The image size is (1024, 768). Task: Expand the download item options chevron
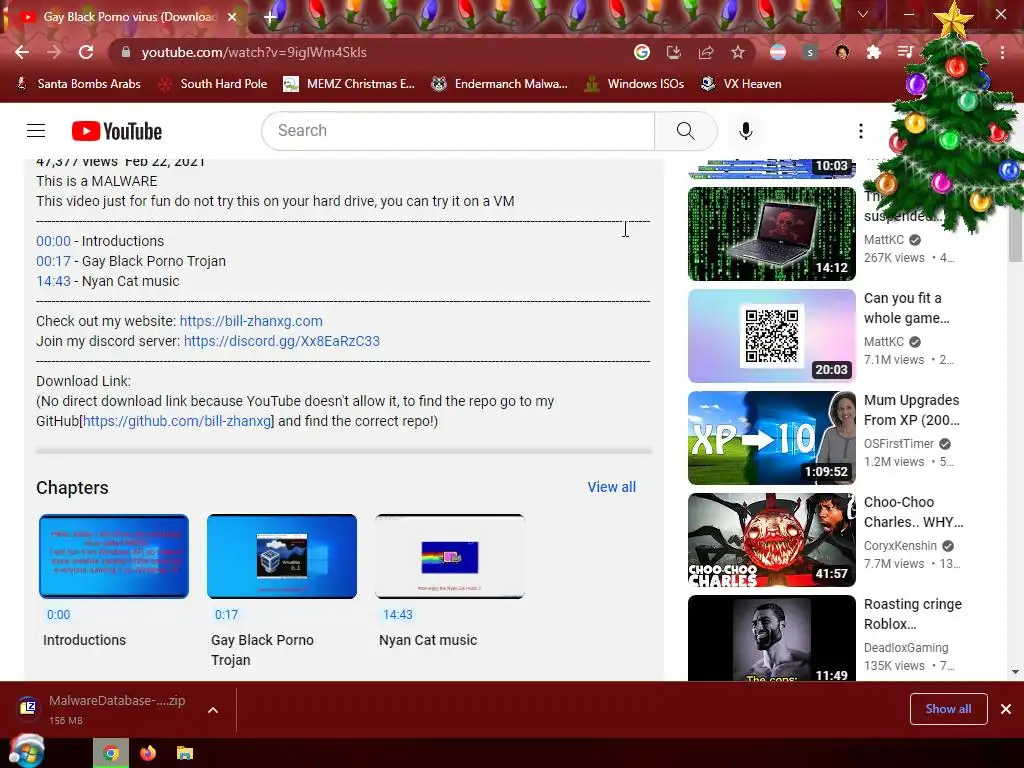213,710
